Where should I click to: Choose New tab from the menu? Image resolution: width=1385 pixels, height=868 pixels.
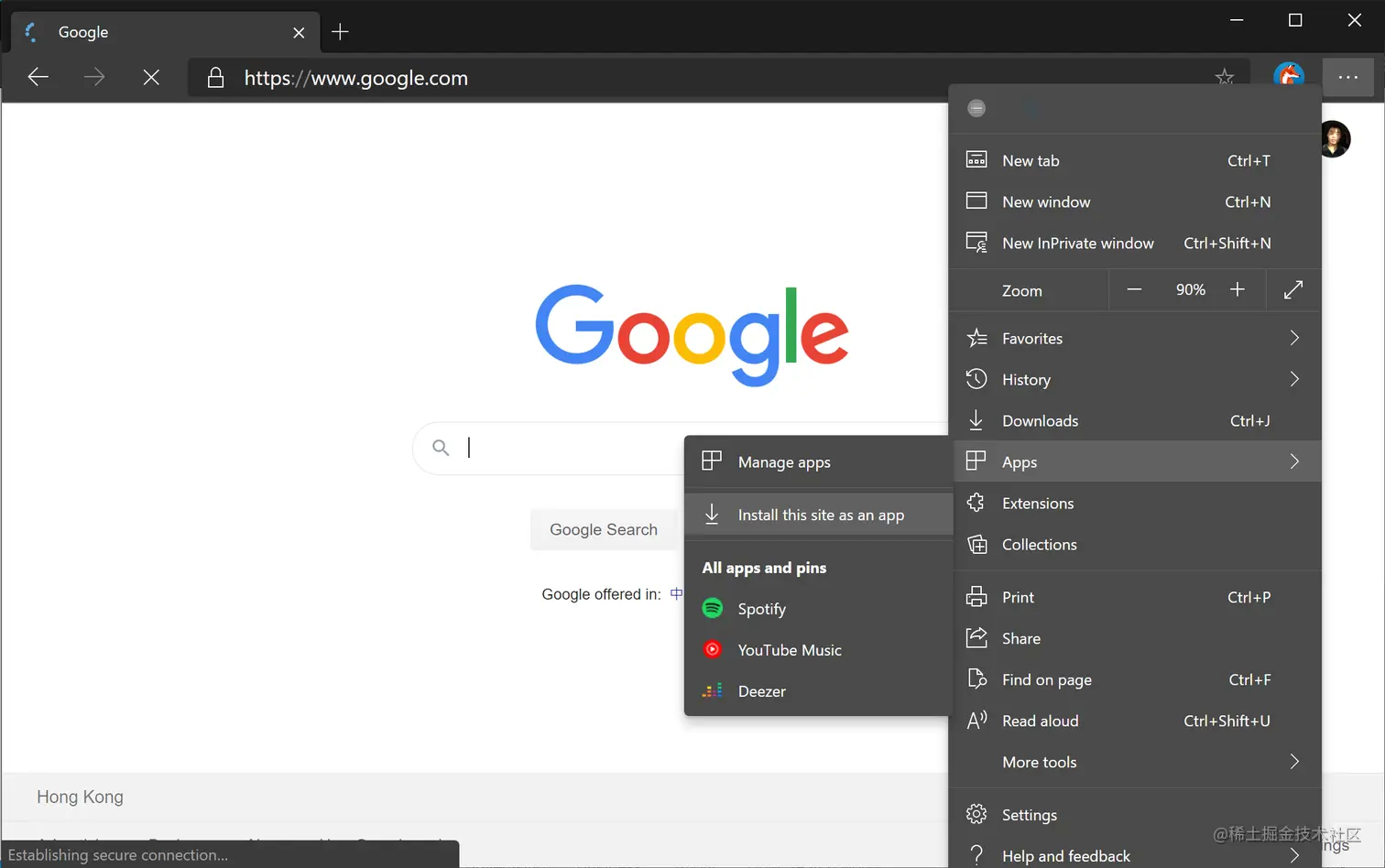click(1135, 160)
